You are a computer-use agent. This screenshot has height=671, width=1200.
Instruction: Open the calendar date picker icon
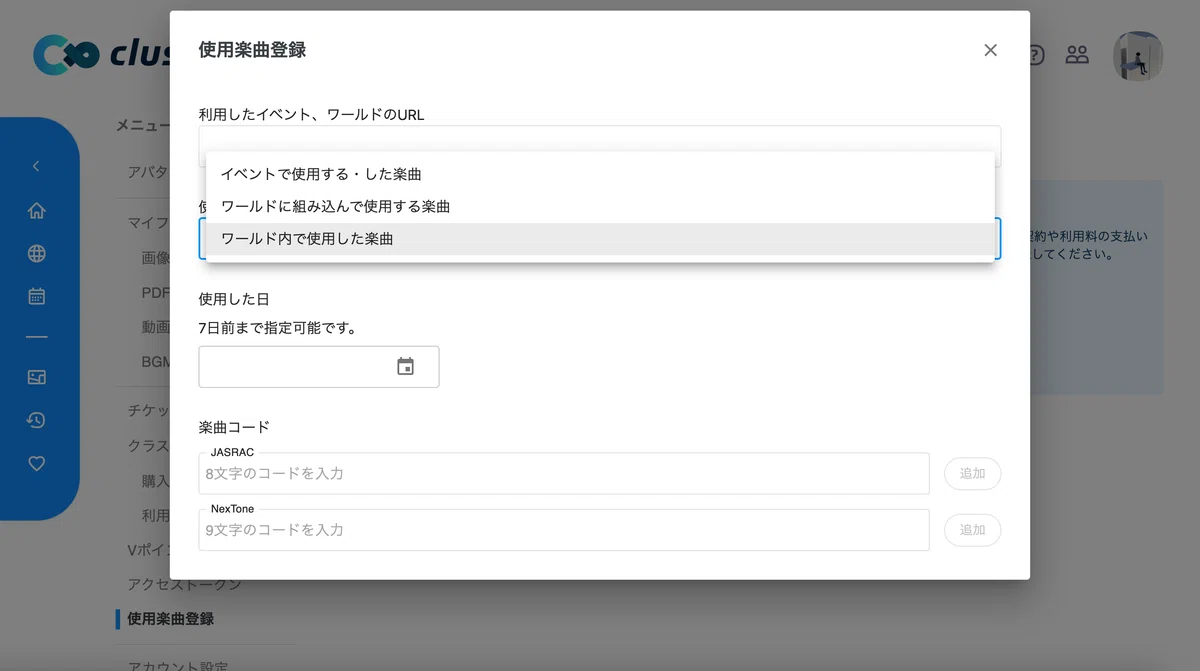tap(405, 366)
